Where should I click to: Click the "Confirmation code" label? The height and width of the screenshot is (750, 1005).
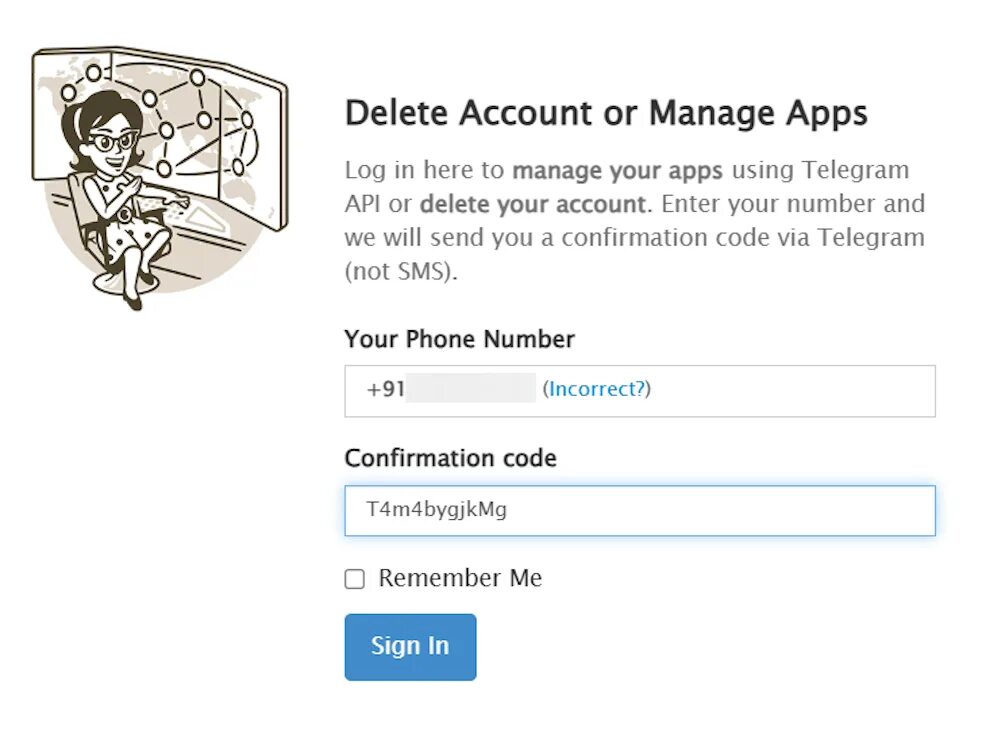(450, 458)
